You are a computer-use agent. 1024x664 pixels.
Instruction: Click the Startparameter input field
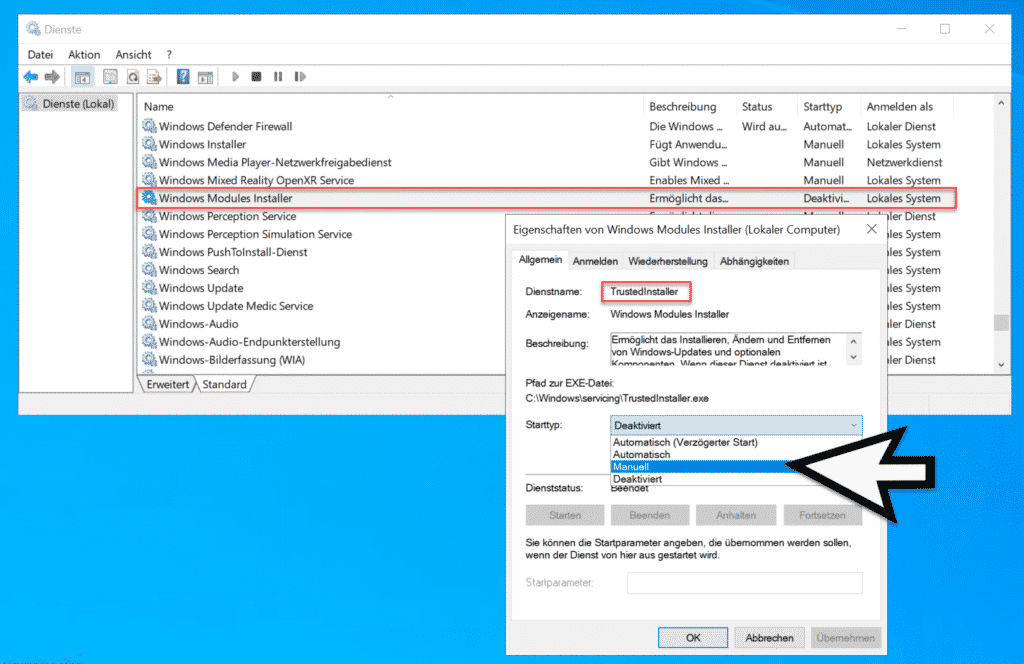pos(744,582)
